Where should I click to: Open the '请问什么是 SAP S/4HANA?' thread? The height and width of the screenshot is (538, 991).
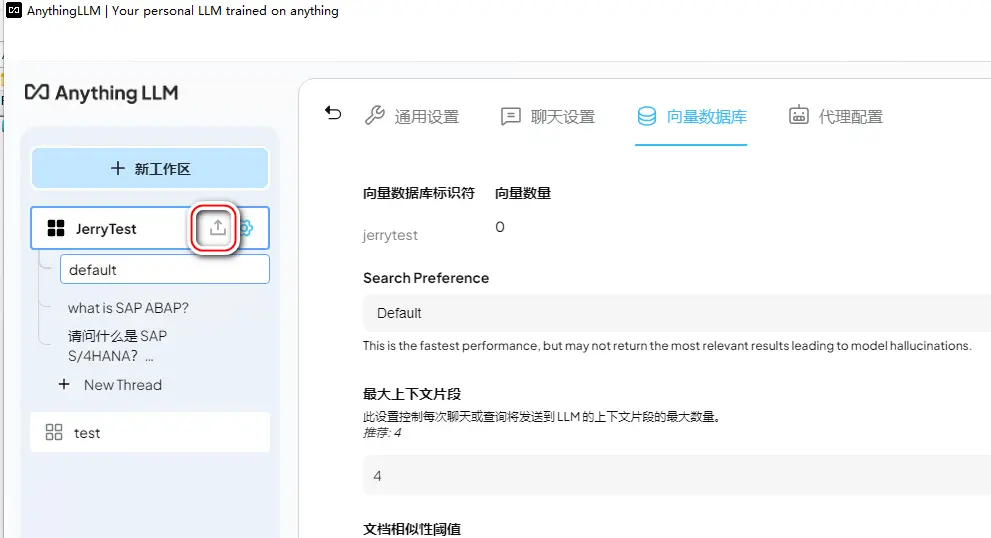coord(118,346)
